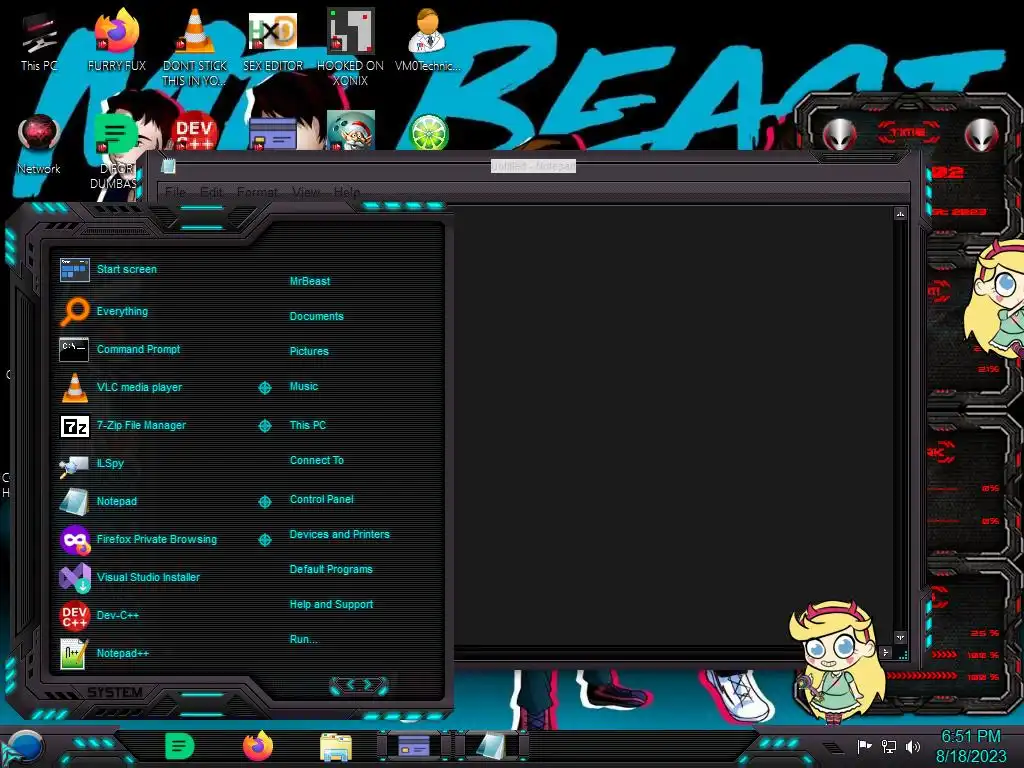
Task: Open Pictures from start menu
Action: 309,351
